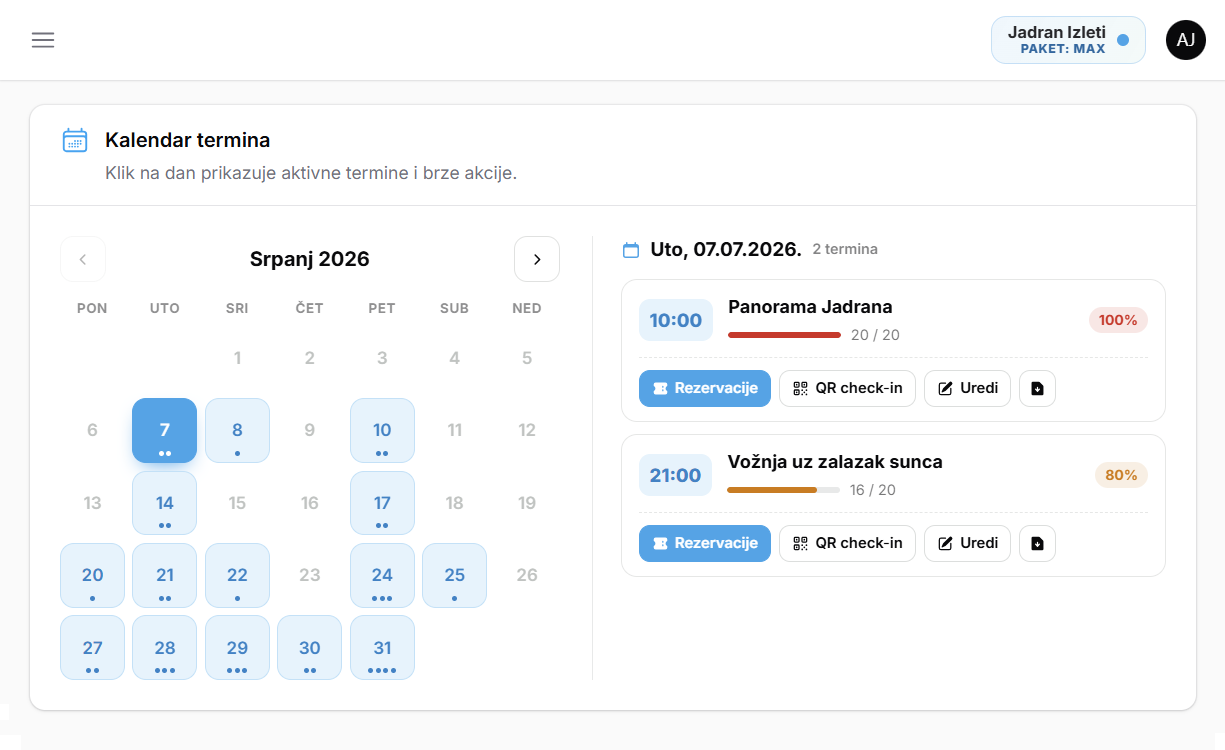Click Uredi for Vožnja uz zalazak sunca
This screenshot has height=750, width=1225.
pos(967,543)
